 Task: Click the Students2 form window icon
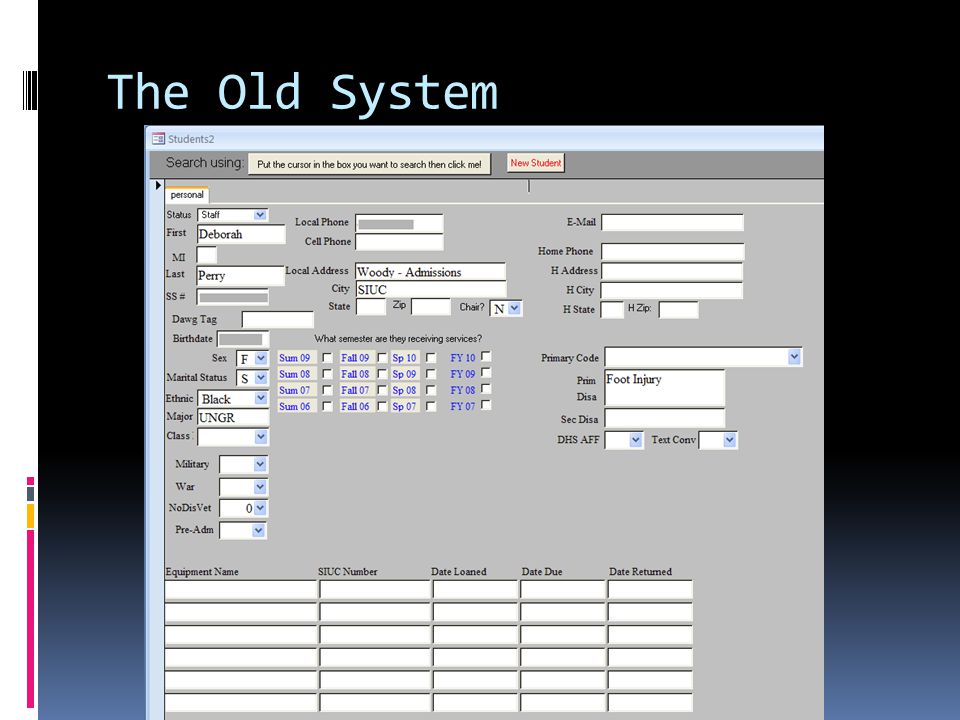click(x=159, y=139)
